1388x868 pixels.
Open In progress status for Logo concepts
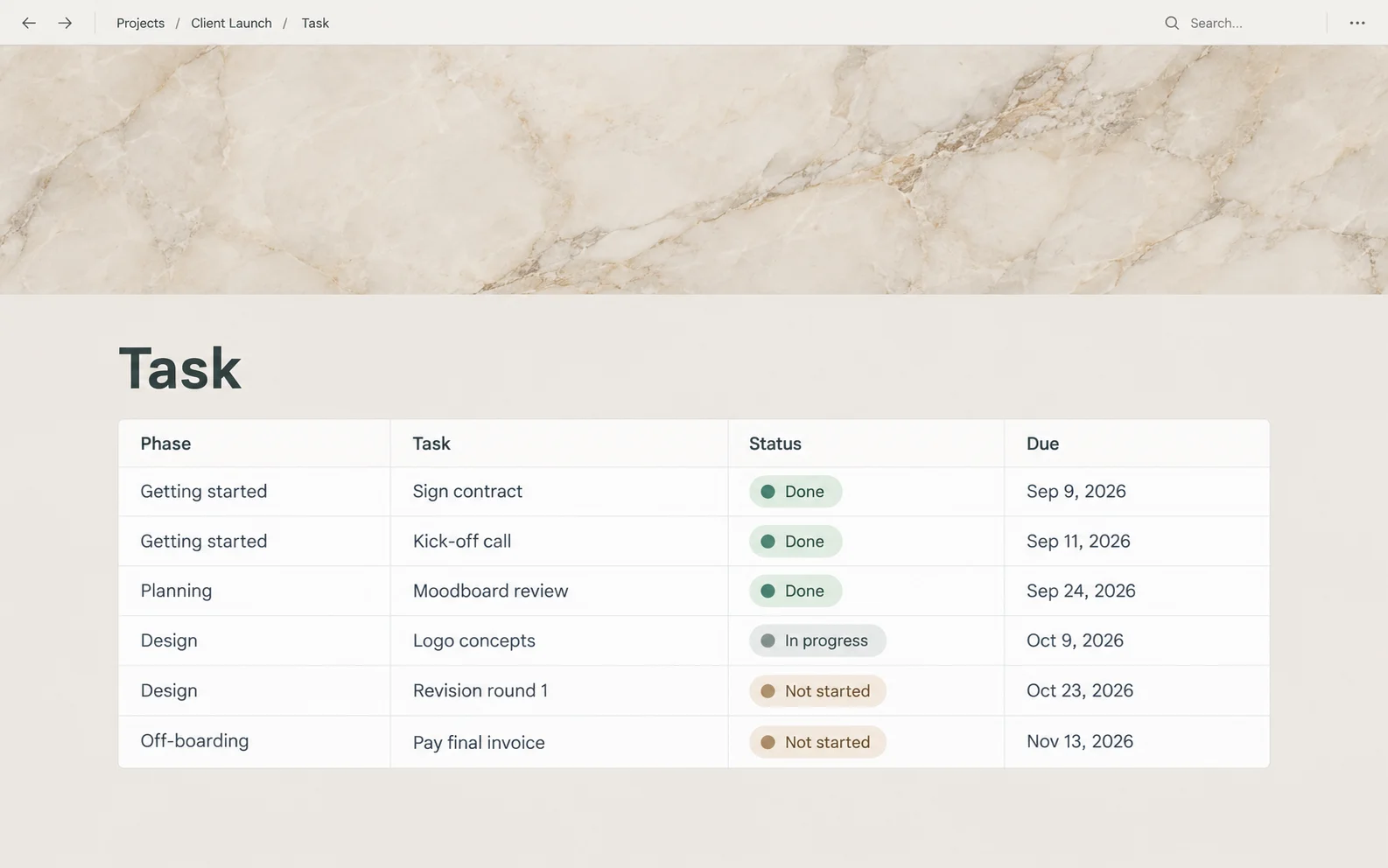click(817, 640)
